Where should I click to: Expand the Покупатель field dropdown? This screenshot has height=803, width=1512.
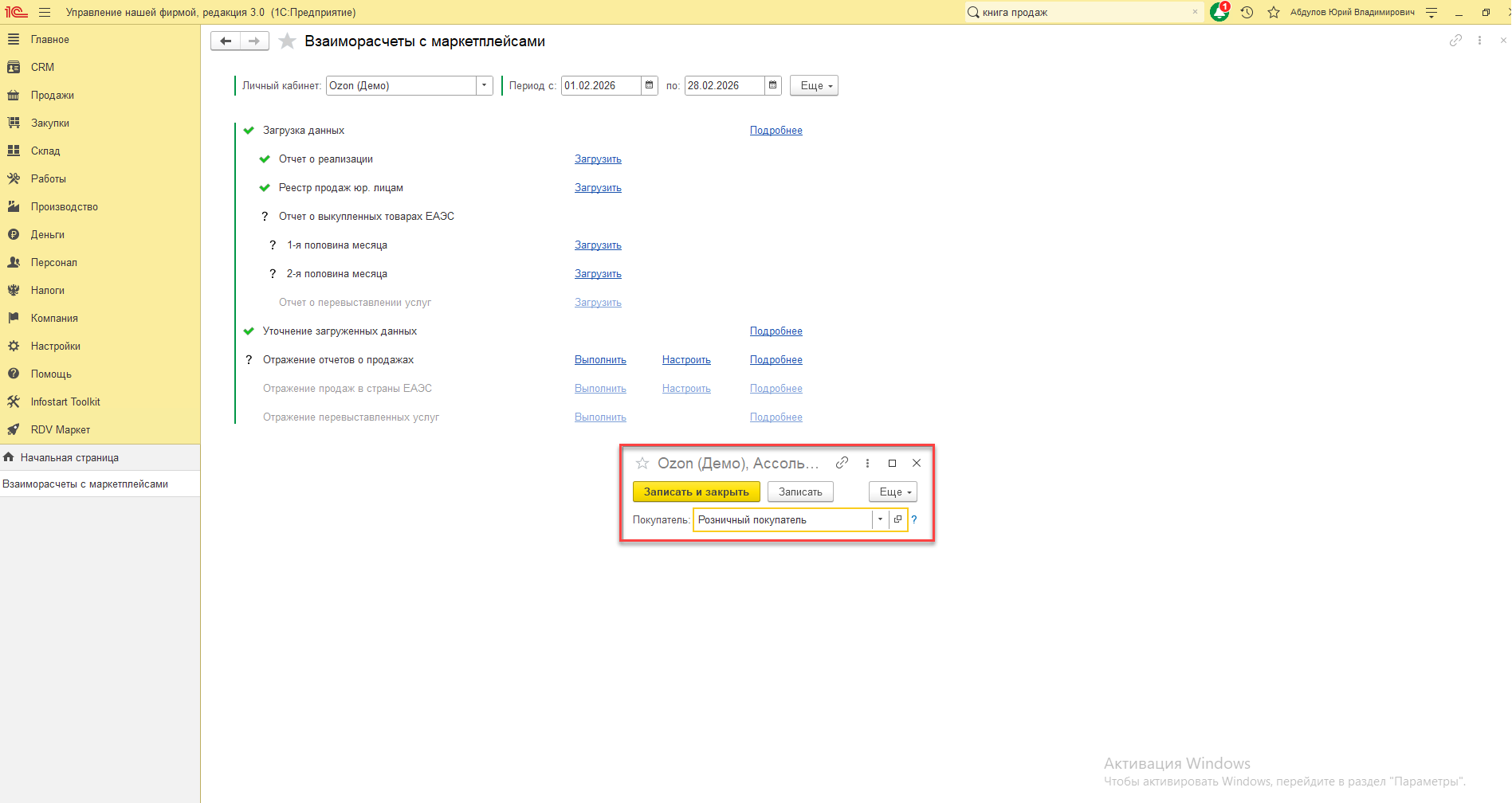[880, 519]
